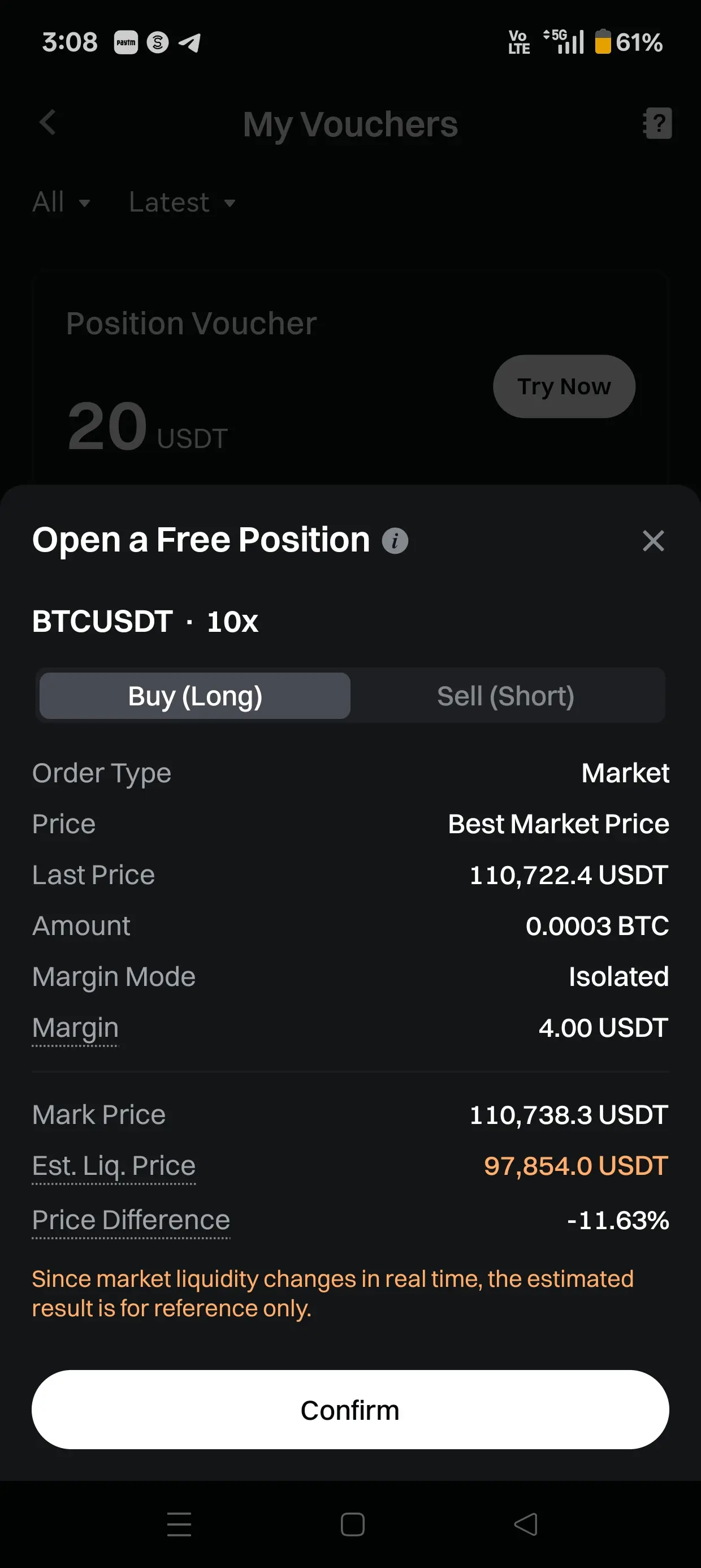Select the Buy (Long) option
701x1568 pixels.
pyautogui.click(x=194, y=696)
